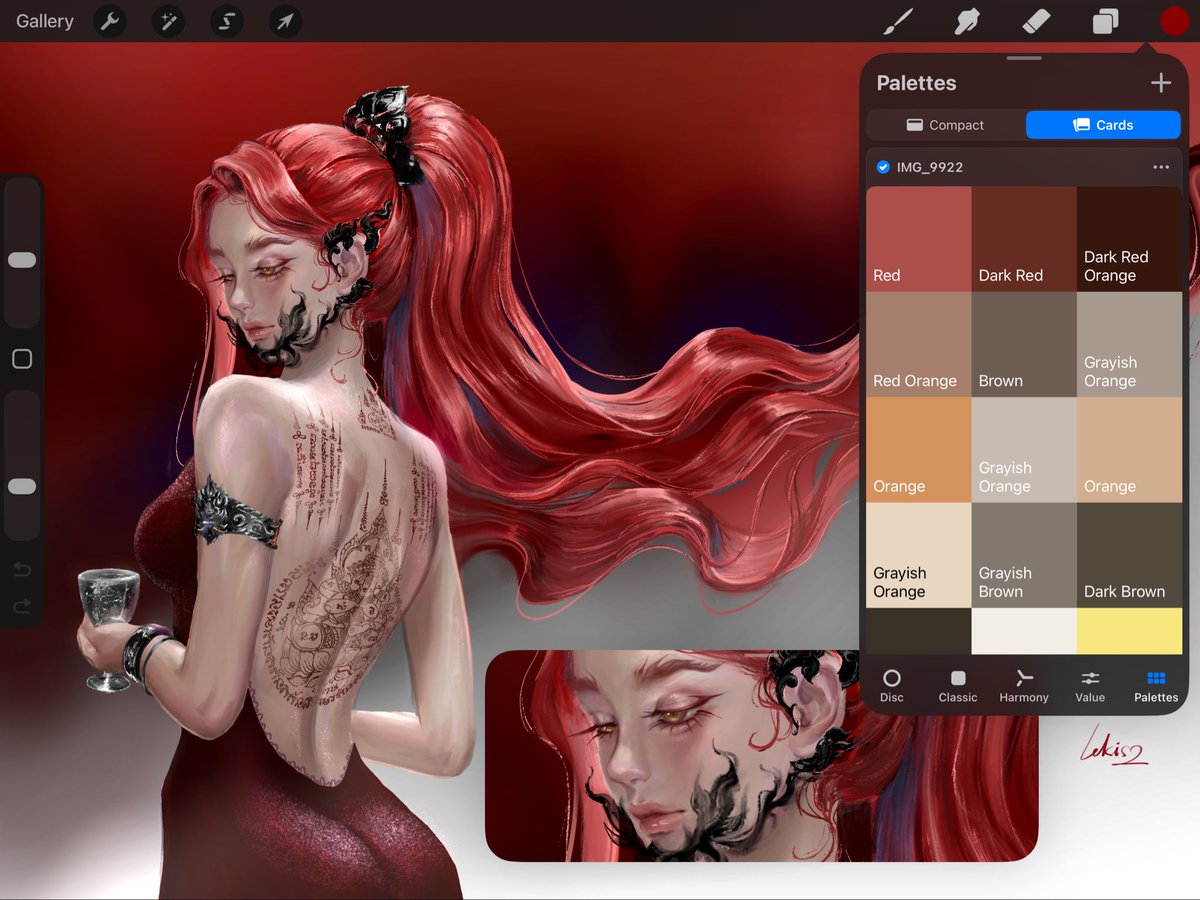Open the Selection tool
The width and height of the screenshot is (1200, 900).
pos(227,21)
